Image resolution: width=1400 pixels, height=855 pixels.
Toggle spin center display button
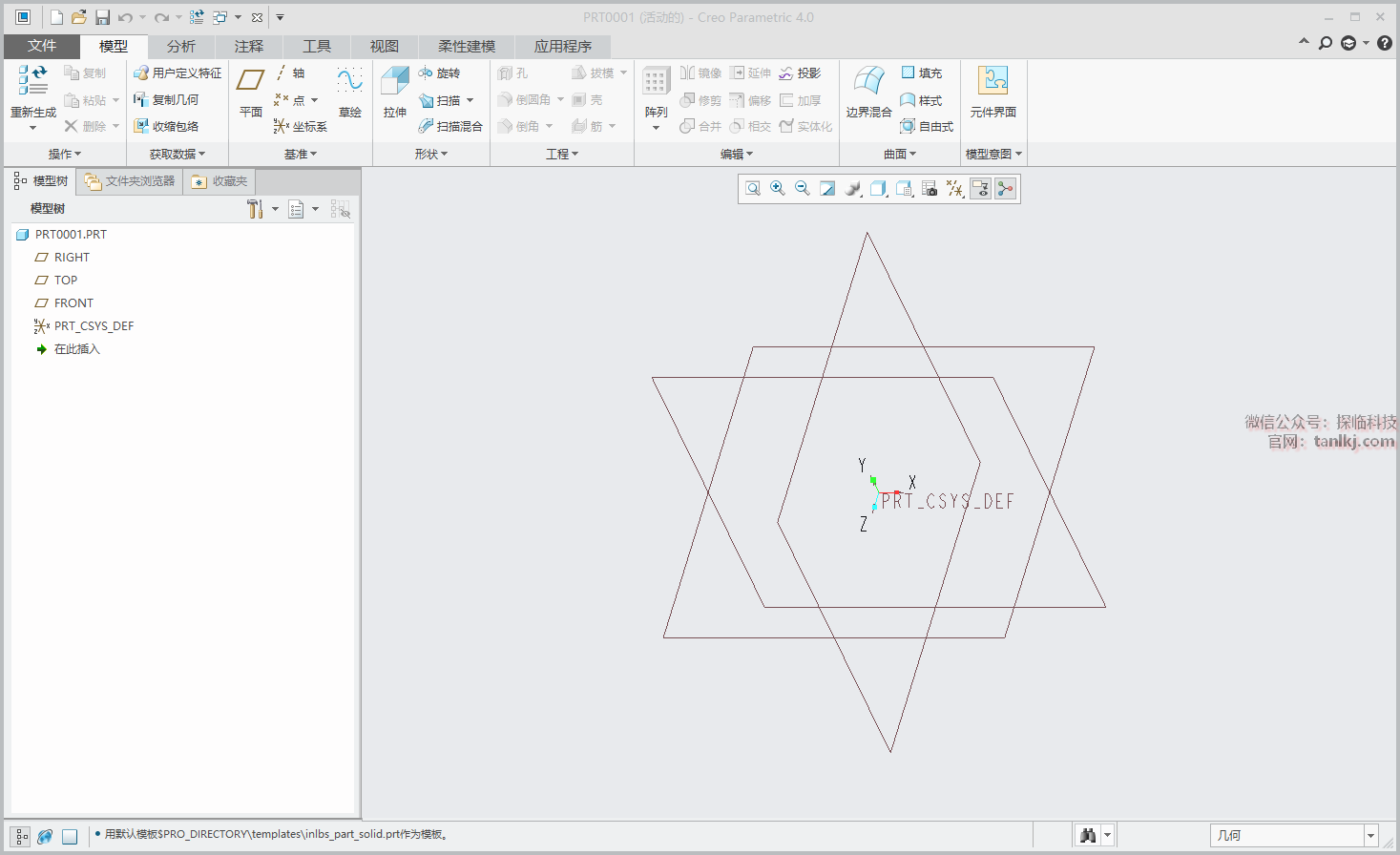tap(1006, 189)
